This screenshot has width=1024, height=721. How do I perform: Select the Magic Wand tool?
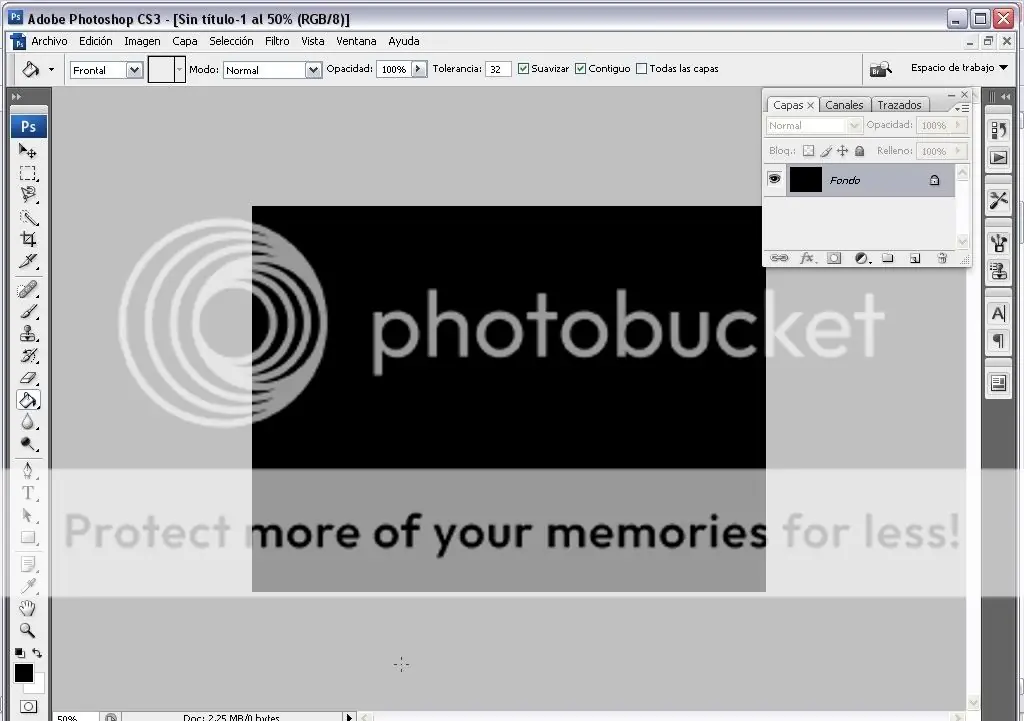27,217
